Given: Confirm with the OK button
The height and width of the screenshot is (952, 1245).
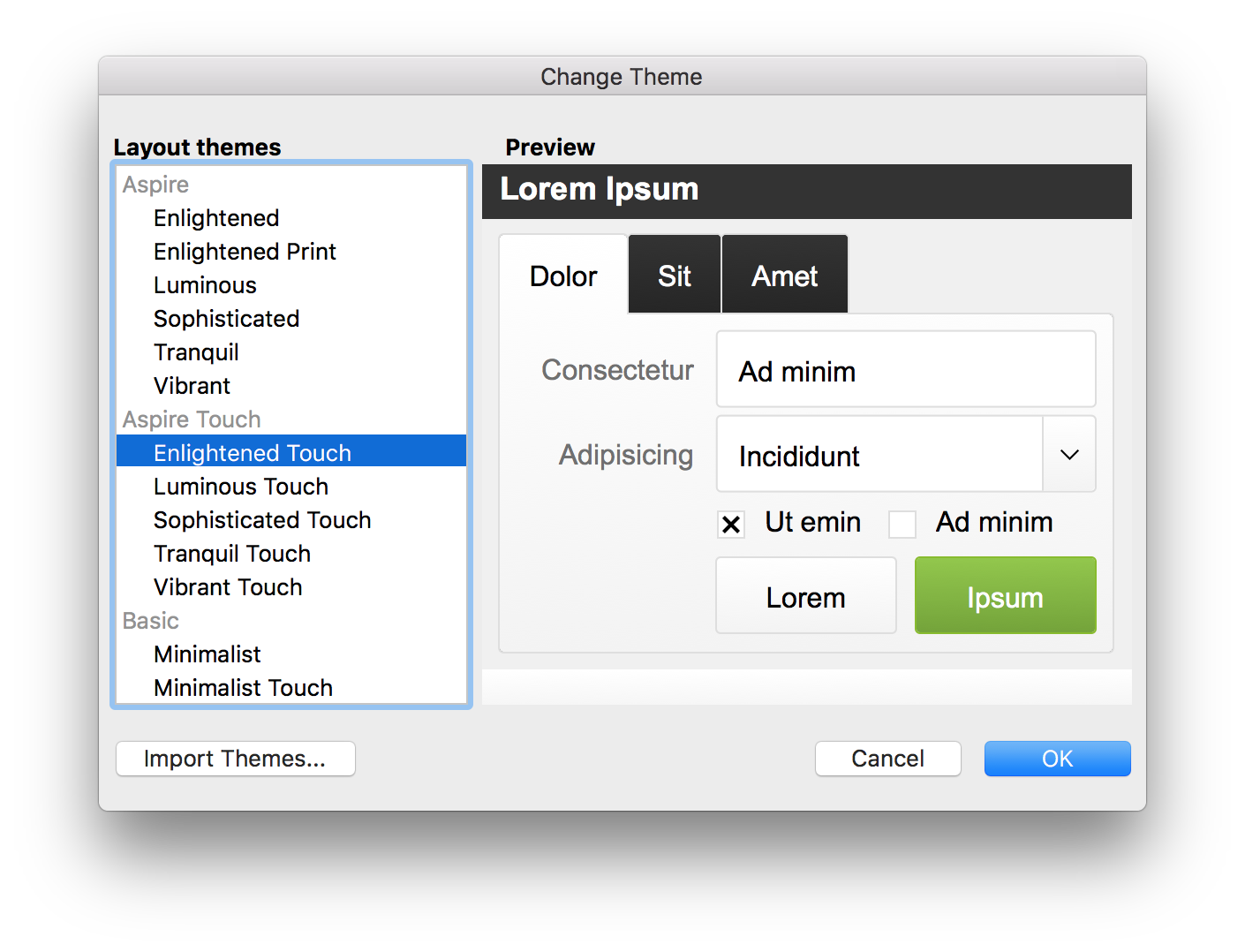Looking at the screenshot, I should [x=1058, y=759].
